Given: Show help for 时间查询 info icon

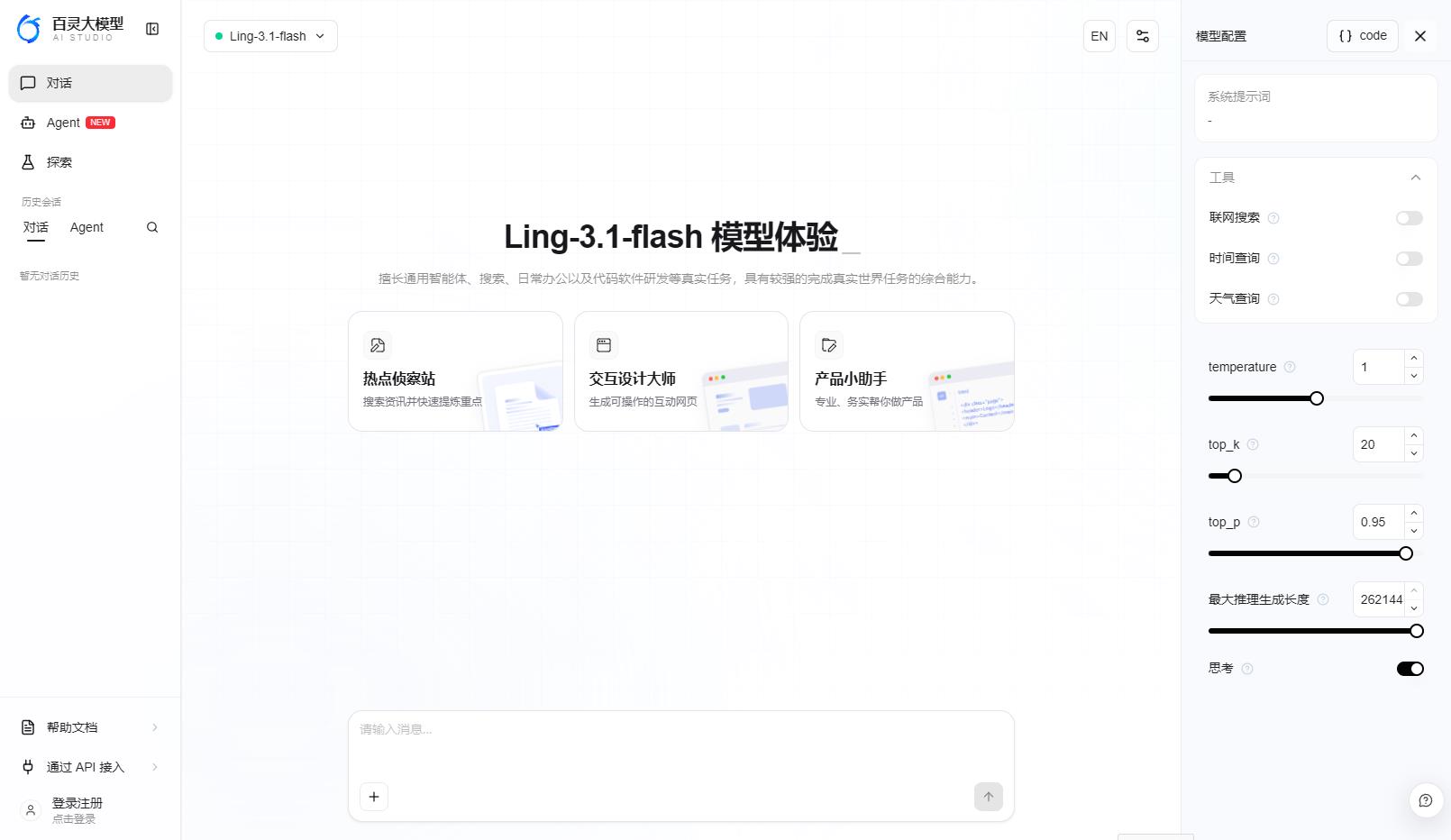Looking at the screenshot, I should point(1273,259).
